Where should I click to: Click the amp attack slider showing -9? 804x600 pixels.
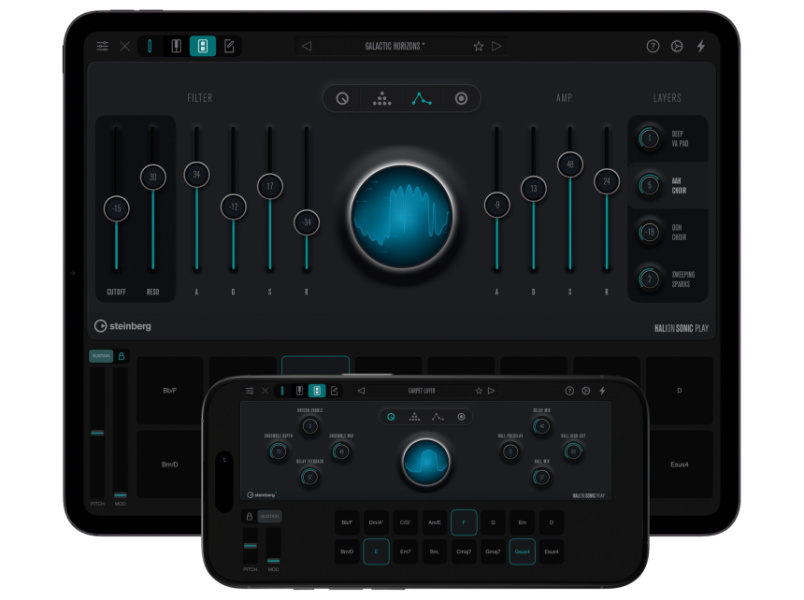tap(497, 205)
